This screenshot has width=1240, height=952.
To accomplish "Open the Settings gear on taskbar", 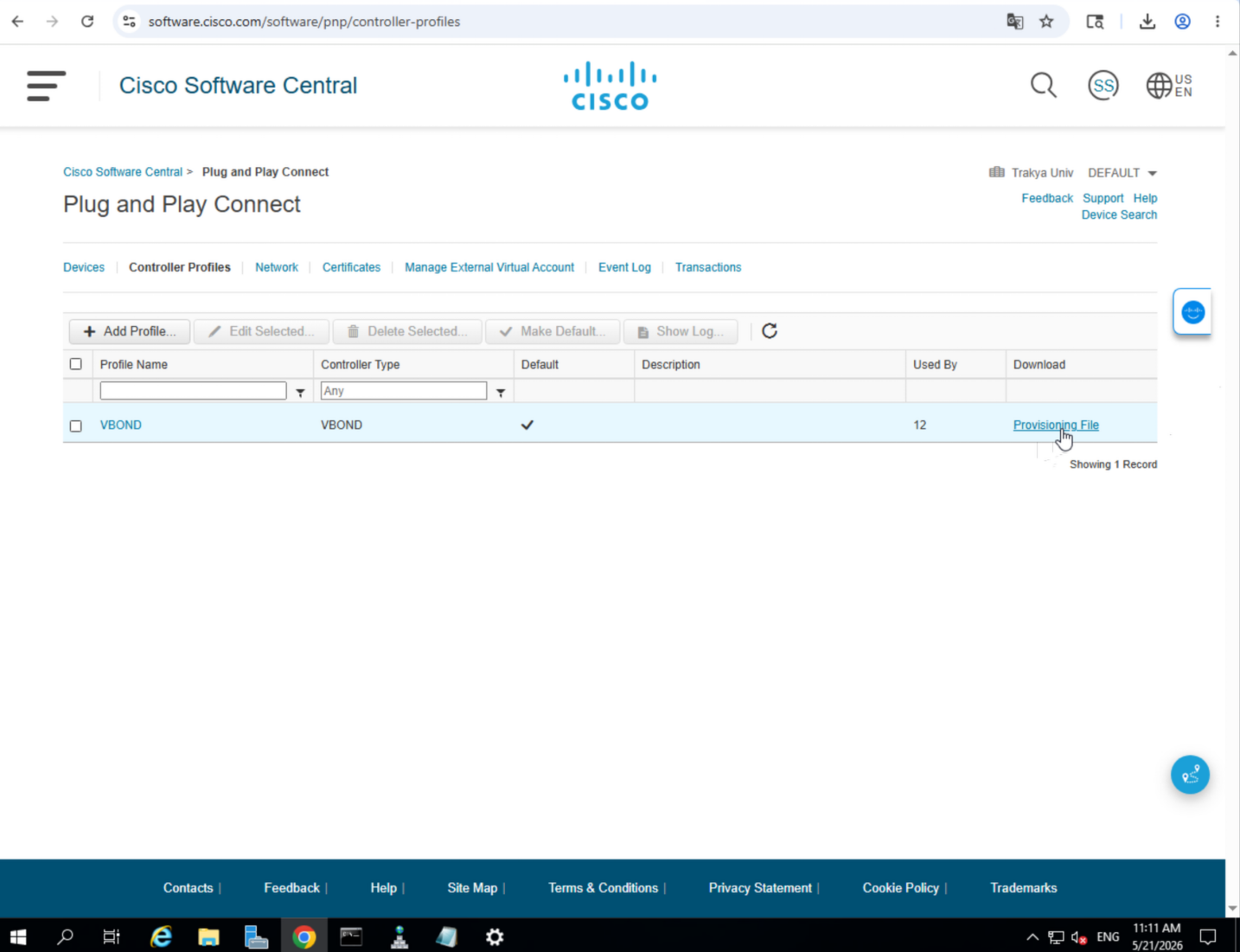I will [x=495, y=936].
